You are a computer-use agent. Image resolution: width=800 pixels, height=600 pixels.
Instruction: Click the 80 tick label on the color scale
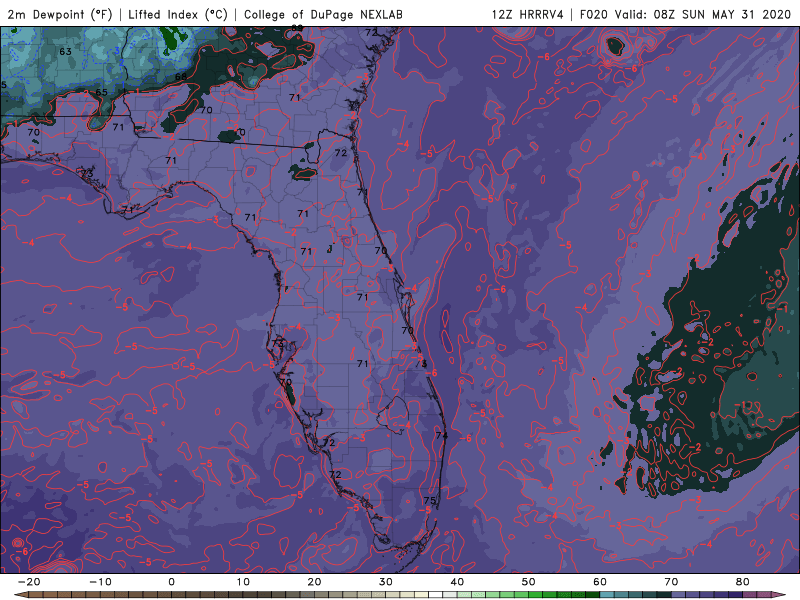[x=743, y=582]
